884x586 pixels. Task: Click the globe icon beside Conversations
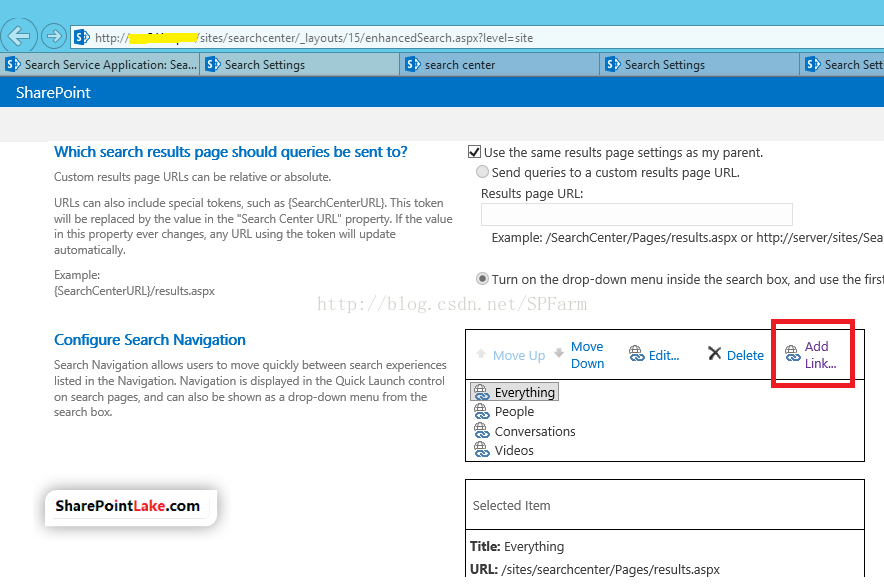(x=481, y=430)
